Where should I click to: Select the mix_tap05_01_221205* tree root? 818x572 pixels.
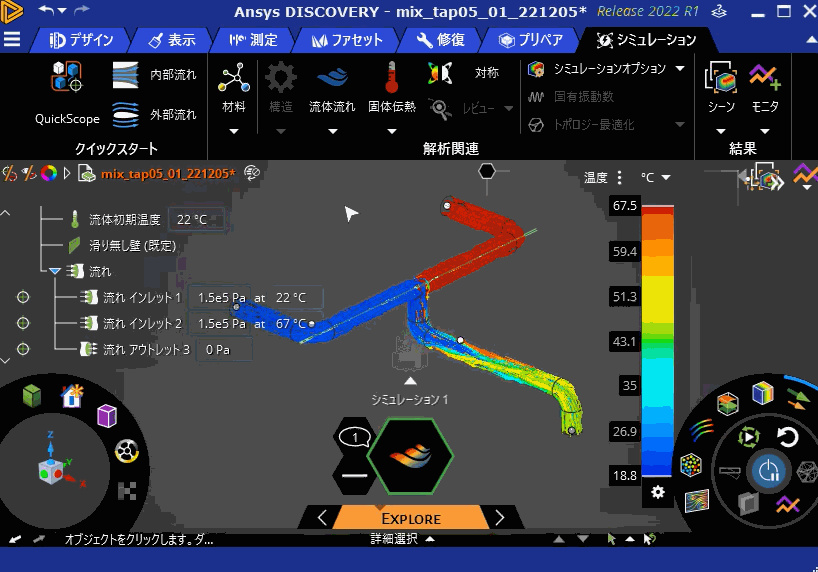(168, 174)
